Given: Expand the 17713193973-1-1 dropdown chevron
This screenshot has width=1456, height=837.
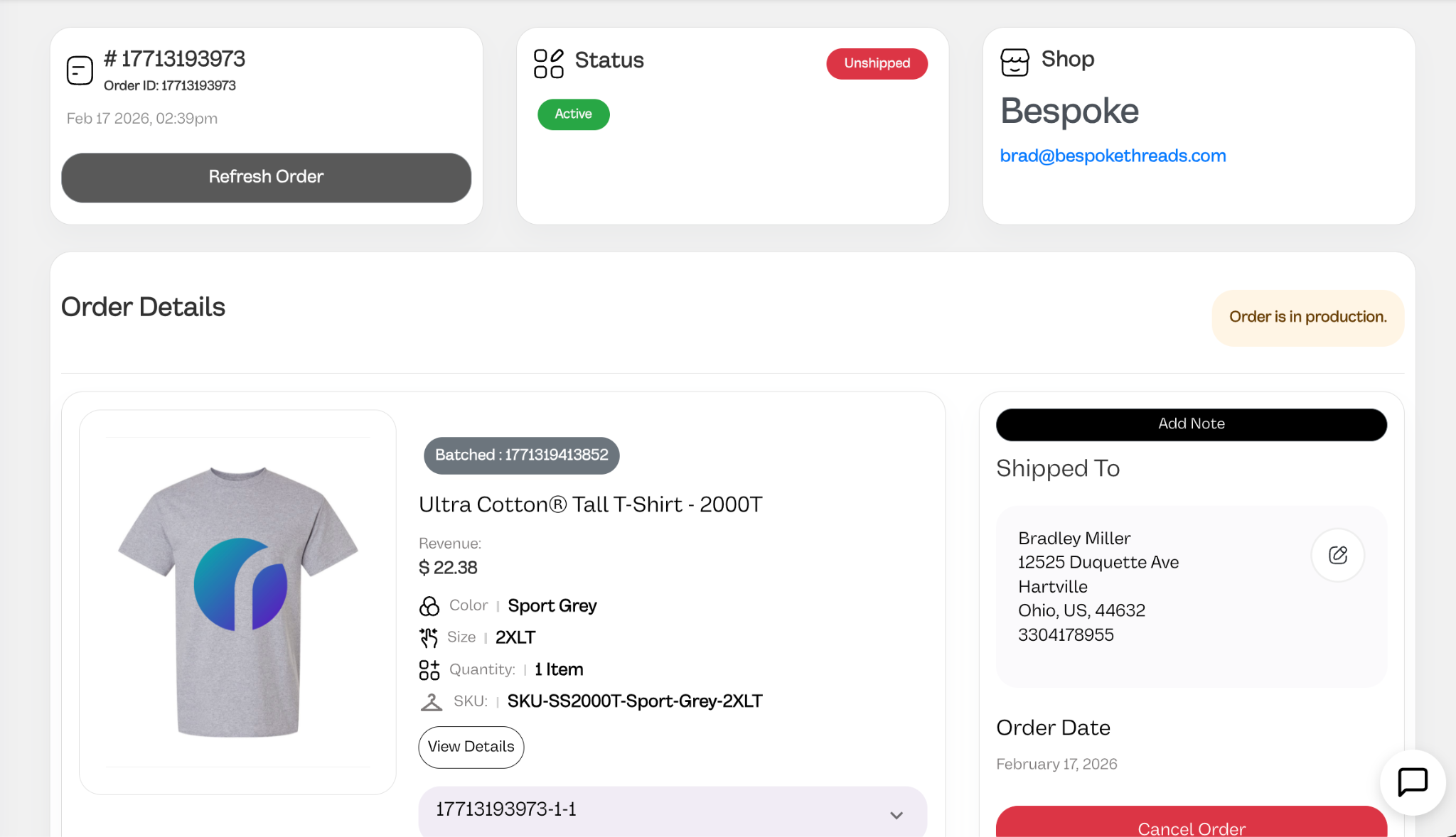Looking at the screenshot, I should point(896,815).
